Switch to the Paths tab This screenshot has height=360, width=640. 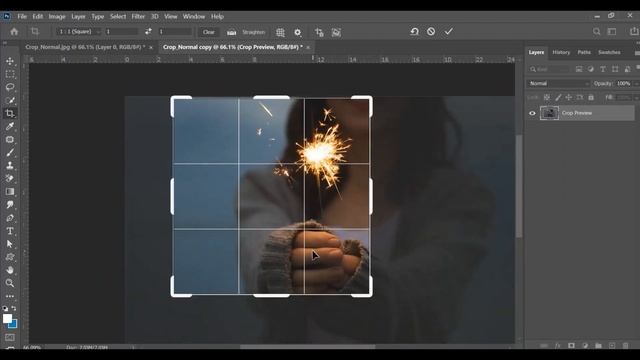pos(584,52)
